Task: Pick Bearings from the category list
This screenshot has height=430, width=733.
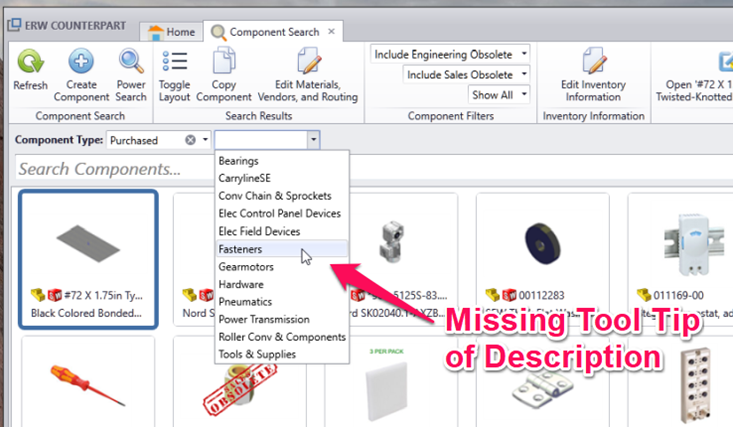Action: click(239, 161)
